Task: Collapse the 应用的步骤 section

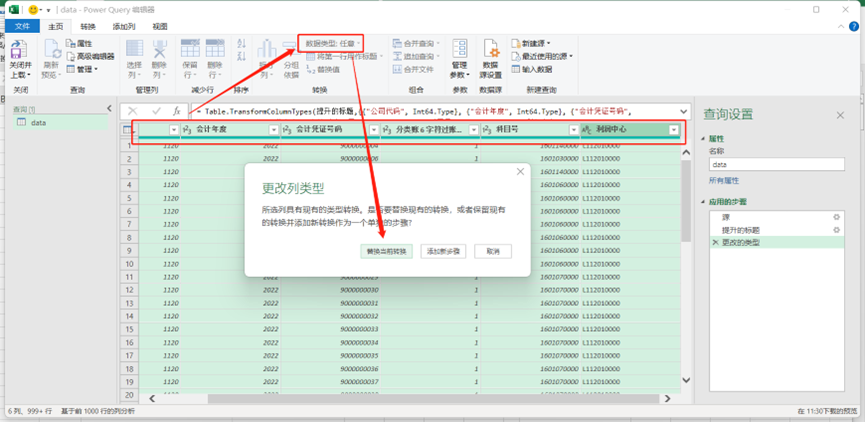Action: [704, 202]
